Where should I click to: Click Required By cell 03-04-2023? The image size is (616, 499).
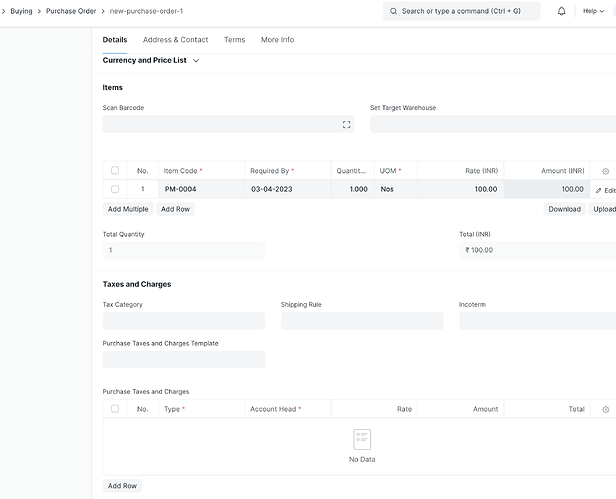pos(288,189)
